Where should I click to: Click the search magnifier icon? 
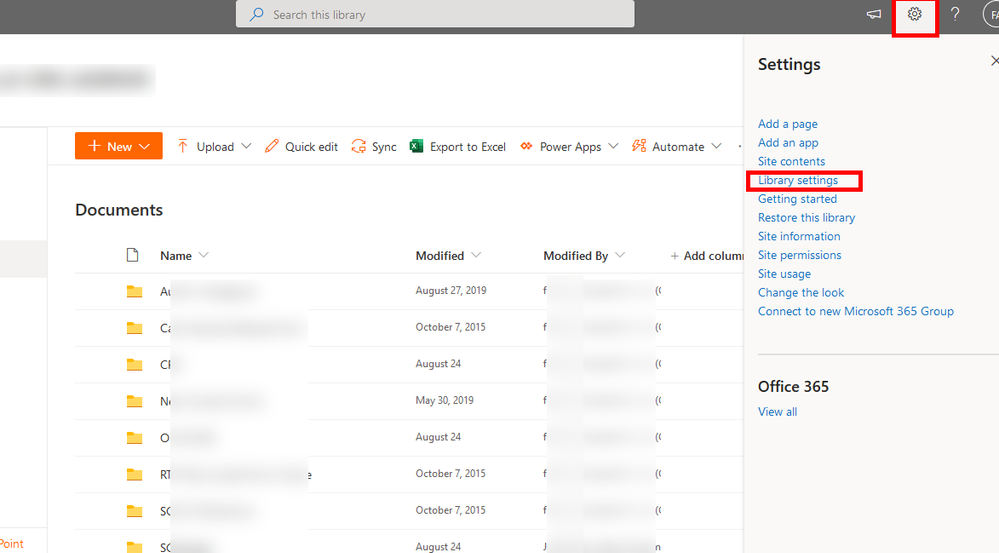[257, 14]
